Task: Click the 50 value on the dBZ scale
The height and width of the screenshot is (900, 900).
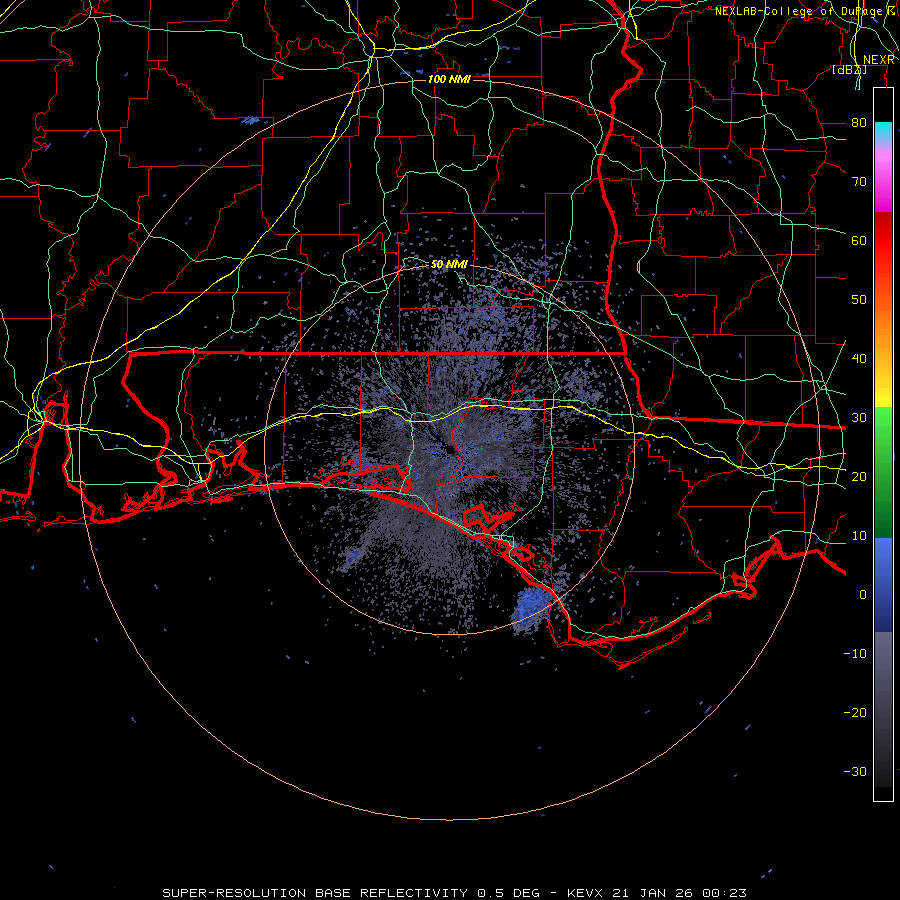Action: 859,300
